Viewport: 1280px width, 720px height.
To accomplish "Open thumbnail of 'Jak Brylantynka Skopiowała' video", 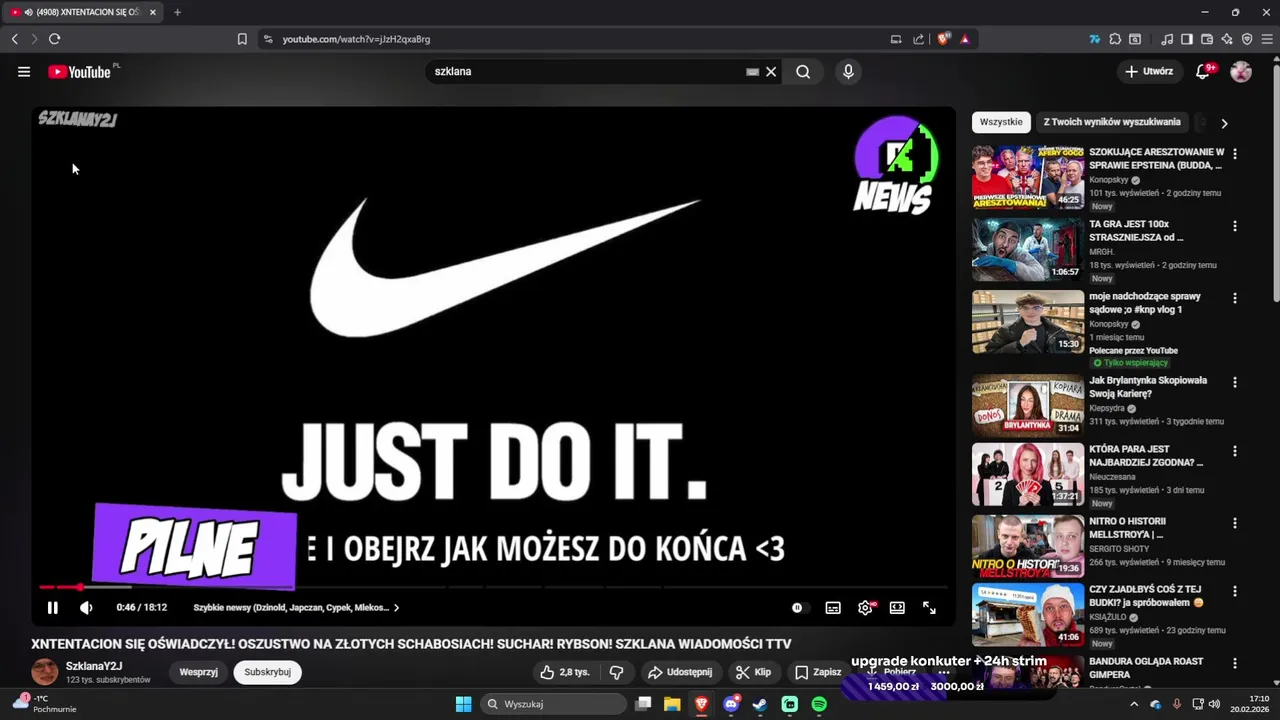I will [x=1028, y=405].
